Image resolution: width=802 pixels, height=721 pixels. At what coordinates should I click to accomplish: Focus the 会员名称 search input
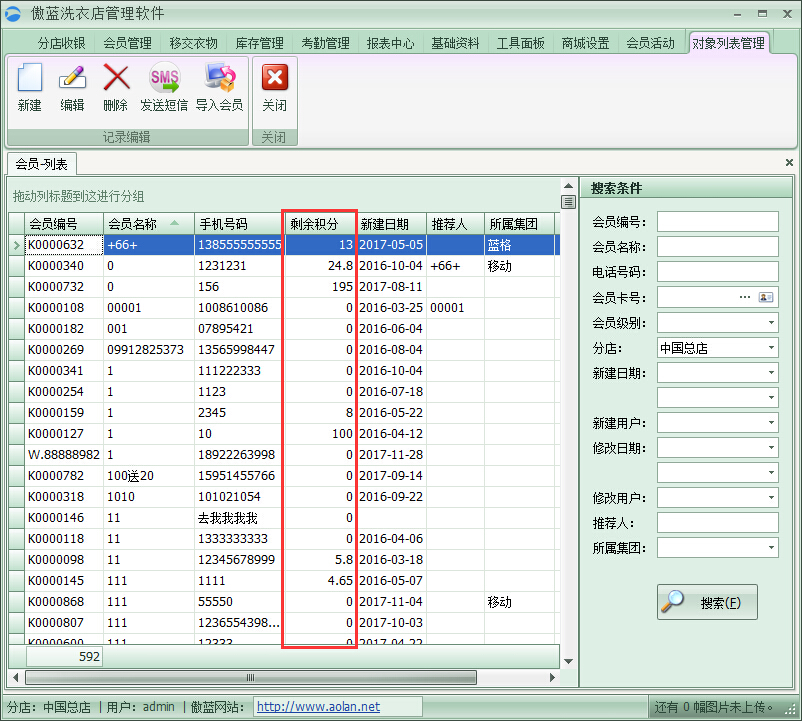tap(718, 247)
